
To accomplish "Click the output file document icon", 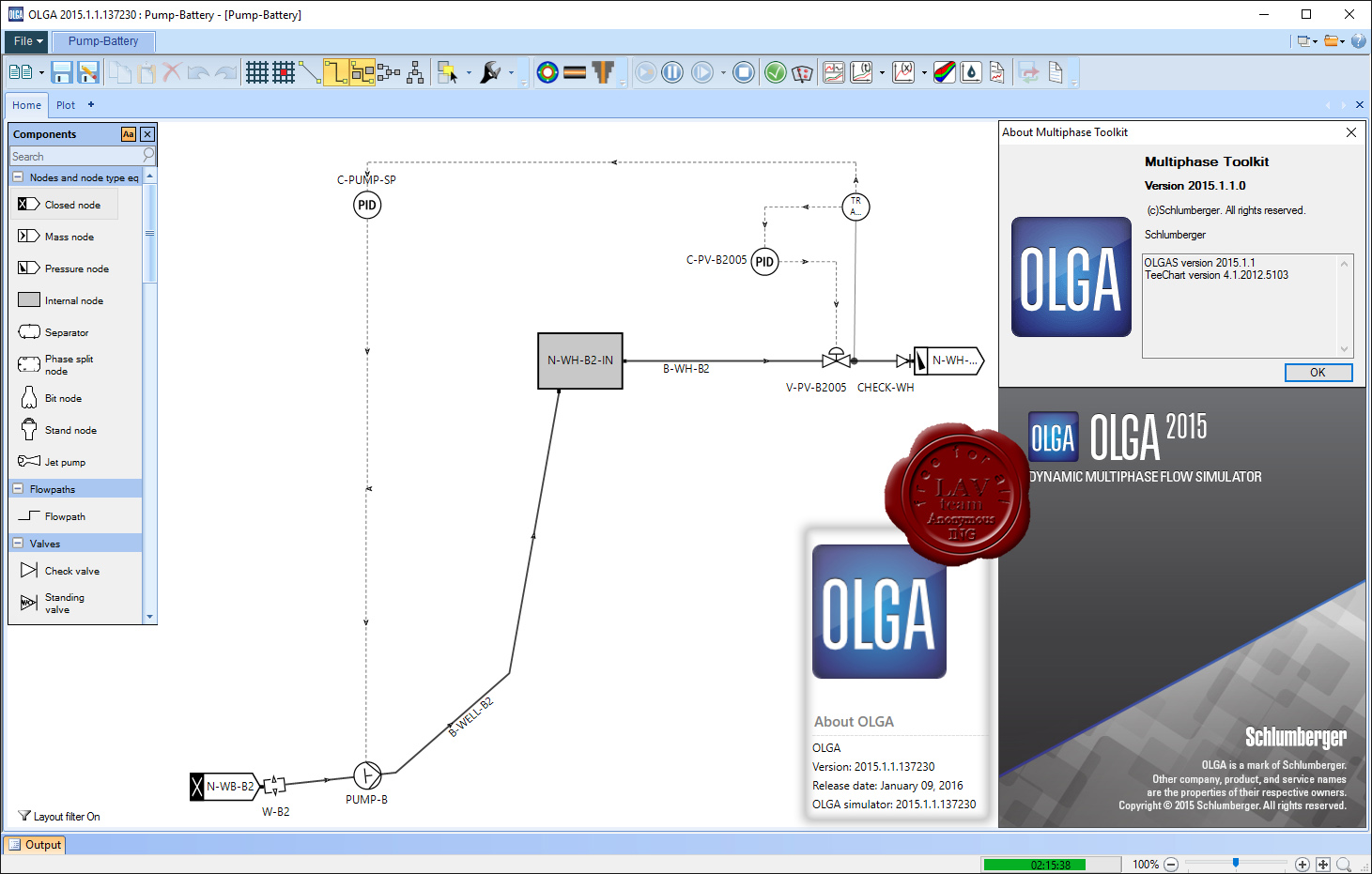I will tap(1056, 72).
